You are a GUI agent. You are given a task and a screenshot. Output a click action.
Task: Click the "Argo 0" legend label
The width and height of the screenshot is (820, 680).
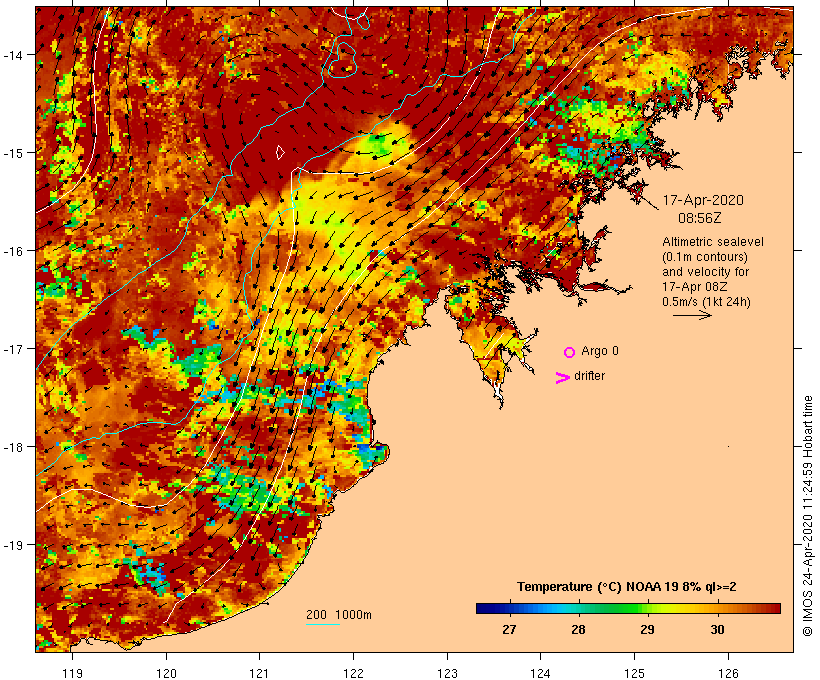[600, 351]
